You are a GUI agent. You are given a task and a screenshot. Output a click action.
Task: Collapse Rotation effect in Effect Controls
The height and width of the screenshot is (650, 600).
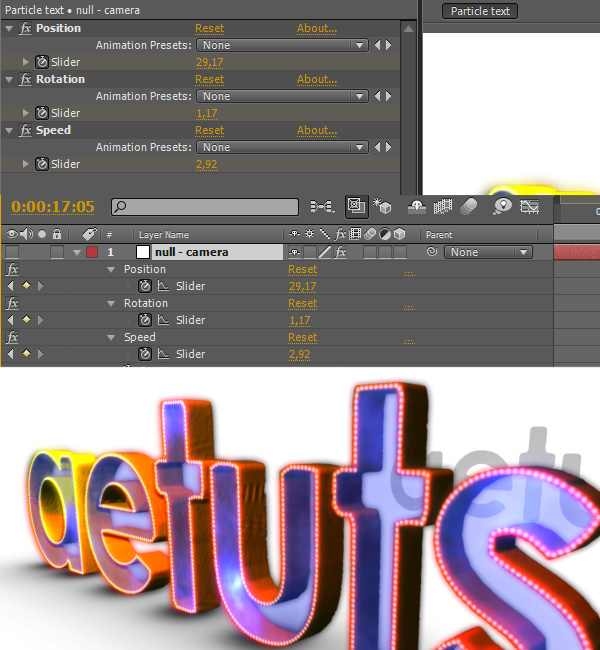tap(9, 79)
